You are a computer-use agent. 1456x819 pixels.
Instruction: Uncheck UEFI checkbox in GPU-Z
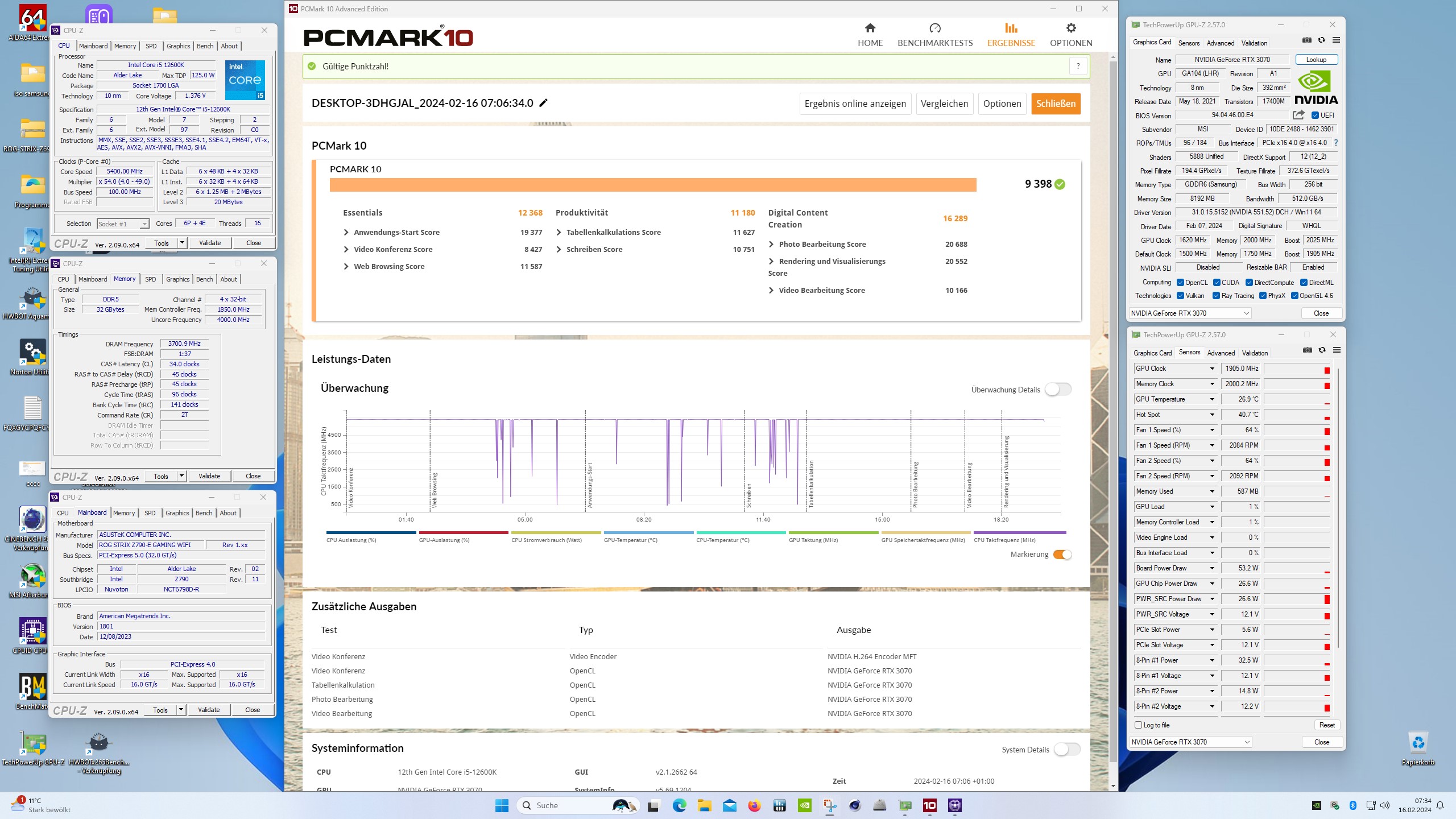point(1315,115)
